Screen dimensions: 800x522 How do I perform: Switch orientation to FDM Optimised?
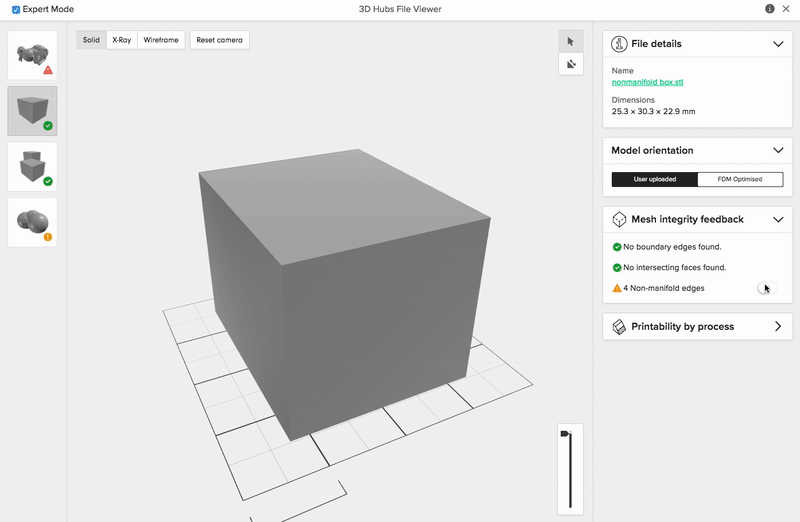[x=739, y=180]
